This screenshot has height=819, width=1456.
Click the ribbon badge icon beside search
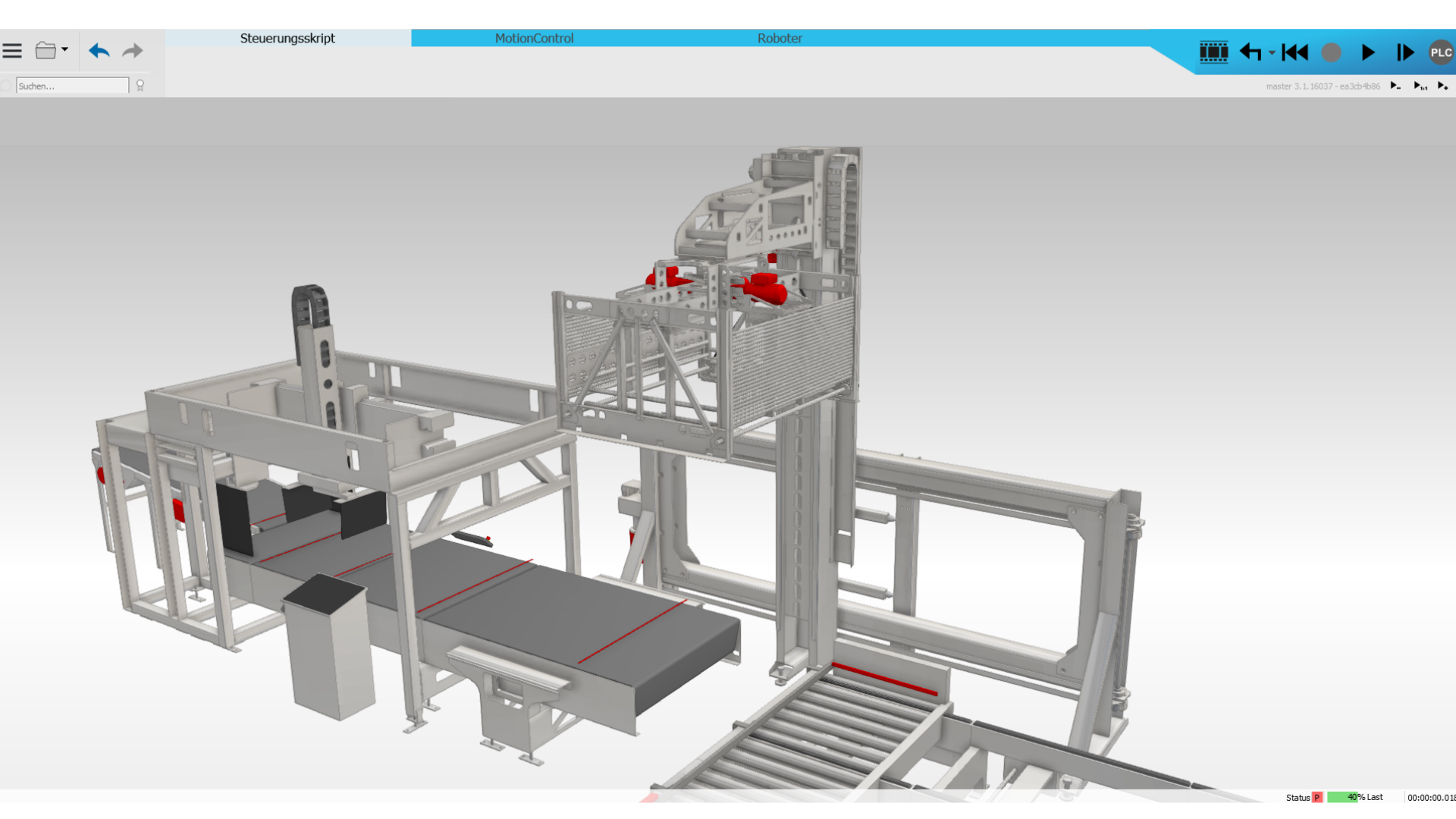(x=140, y=86)
